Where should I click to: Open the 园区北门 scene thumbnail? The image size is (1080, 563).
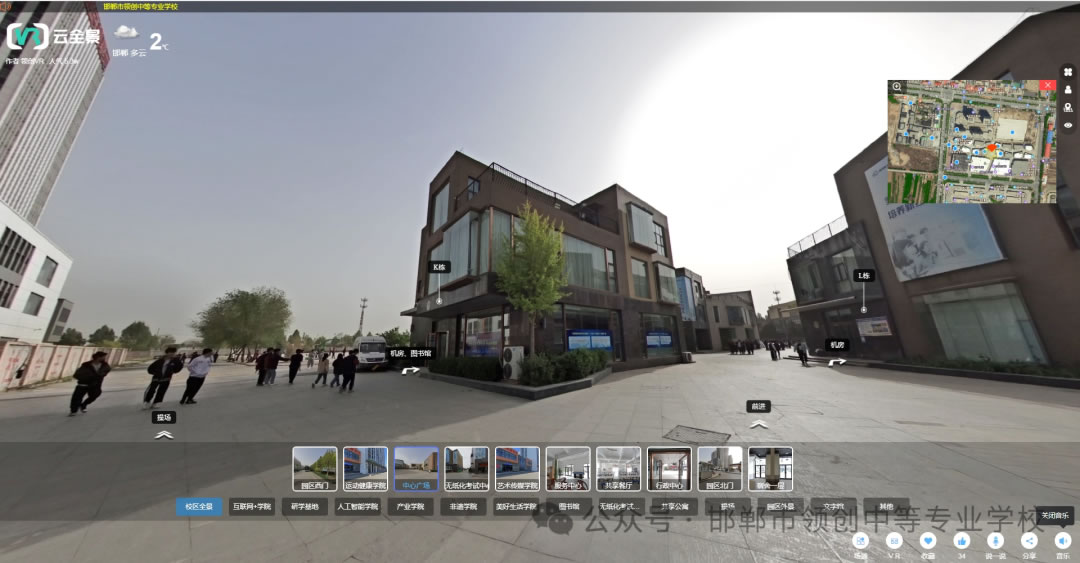(720, 469)
